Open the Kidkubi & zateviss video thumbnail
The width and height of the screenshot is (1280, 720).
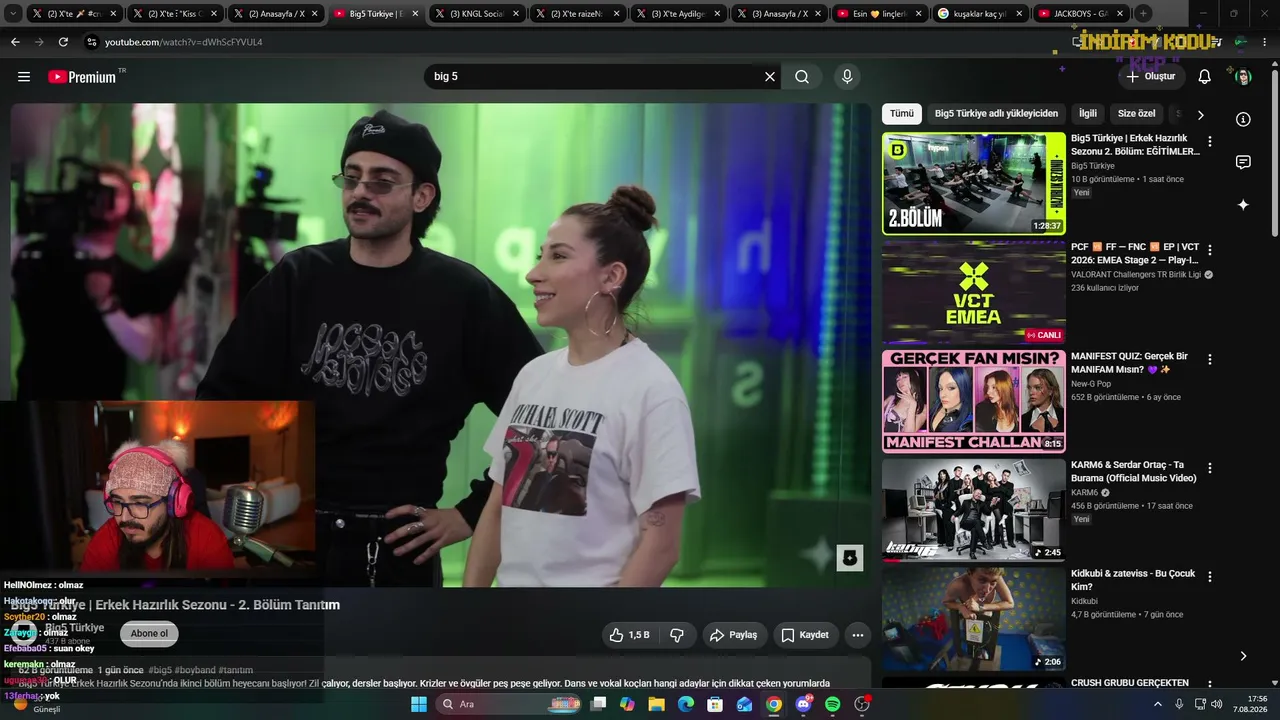click(974, 619)
